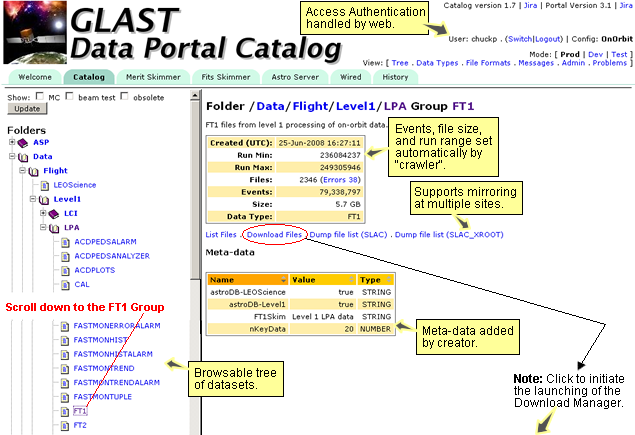Open the Wired tab

[351, 77]
